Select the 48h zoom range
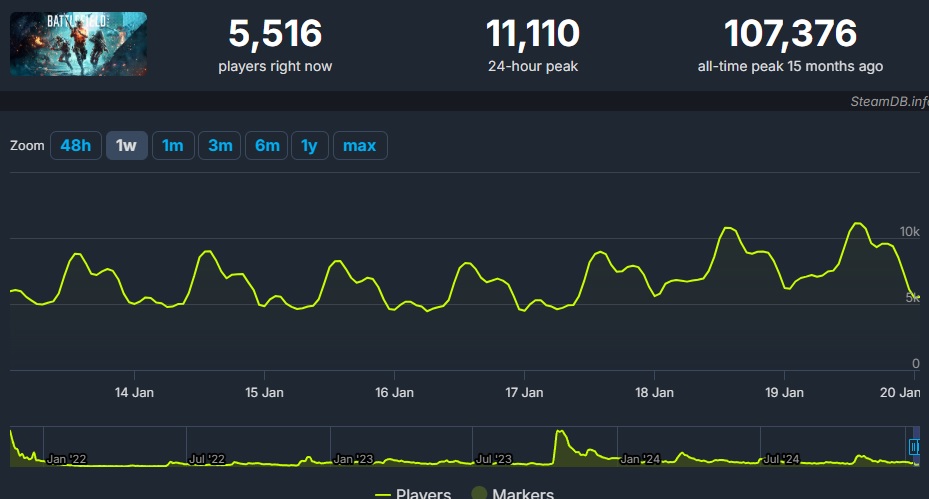 [76, 146]
